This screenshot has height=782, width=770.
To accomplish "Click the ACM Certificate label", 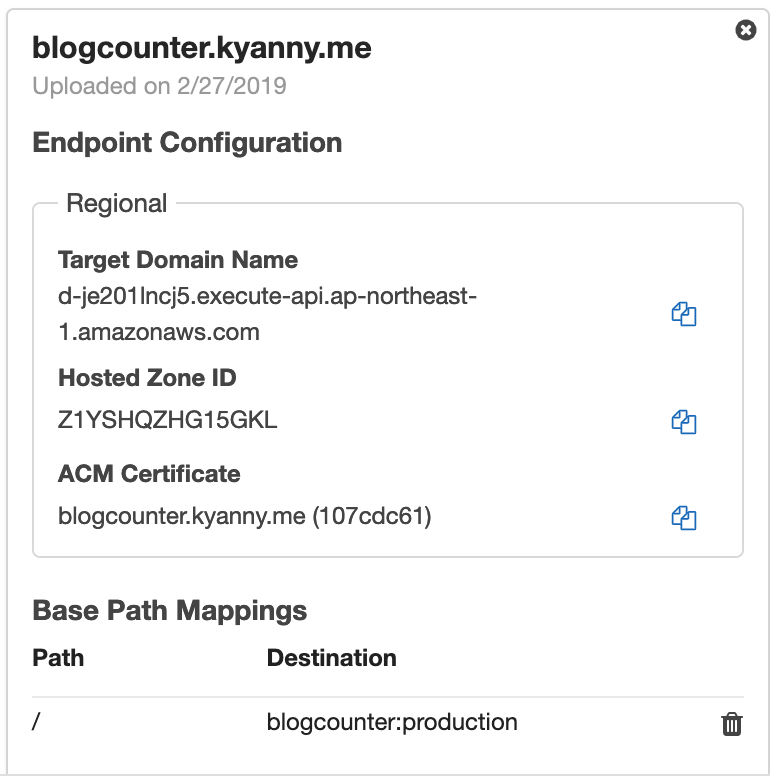I will (x=149, y=473).
